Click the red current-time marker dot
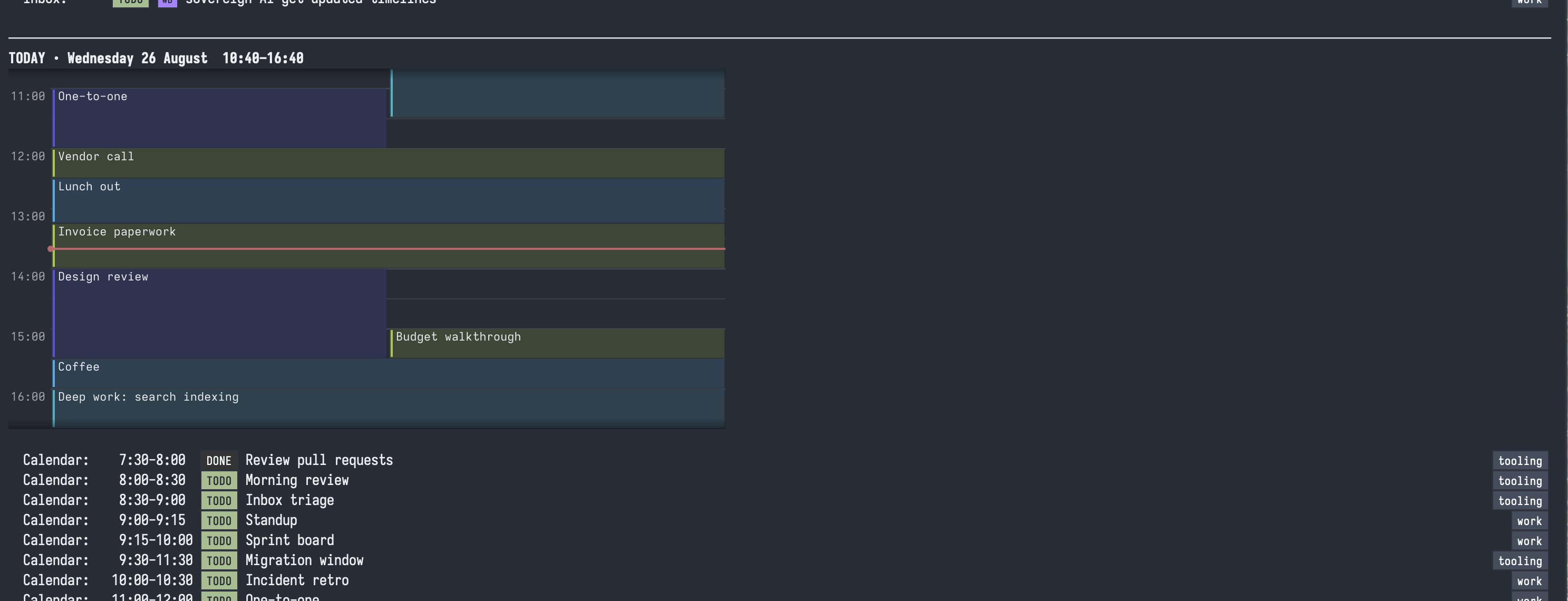This screenshot has height=601, width=1568. point(51,248)
